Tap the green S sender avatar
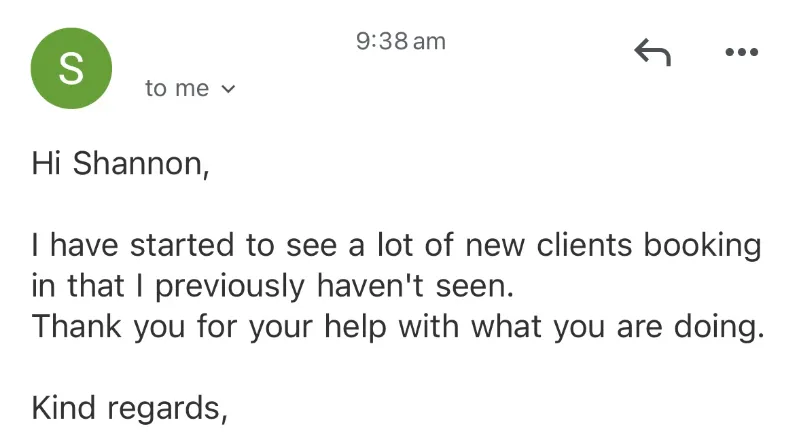 (x=71, y=68)
